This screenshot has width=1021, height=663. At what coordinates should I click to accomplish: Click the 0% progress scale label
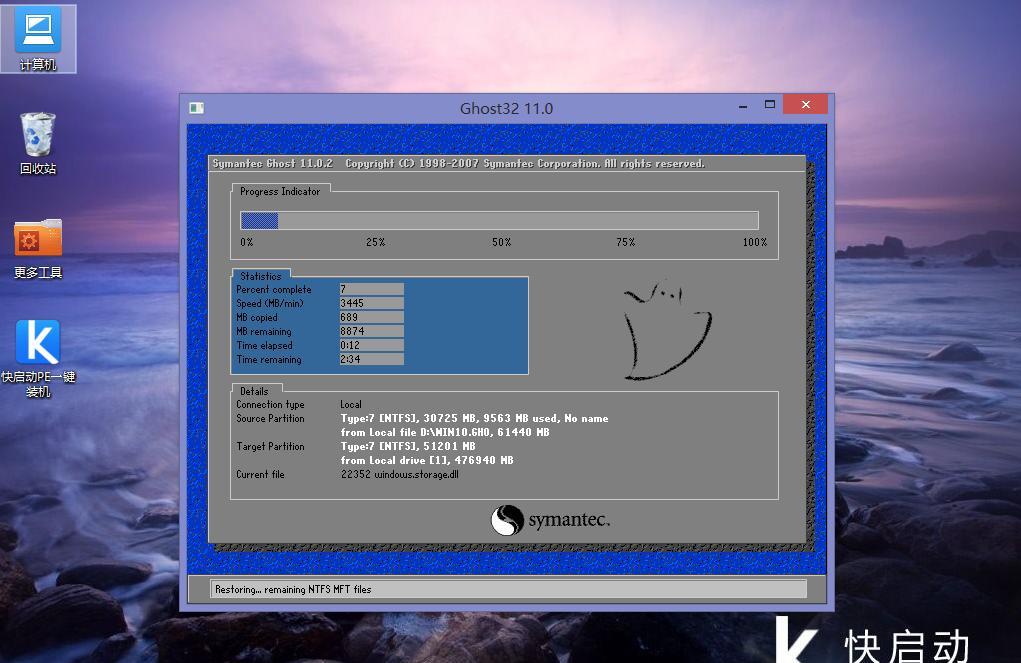(247, 242)
